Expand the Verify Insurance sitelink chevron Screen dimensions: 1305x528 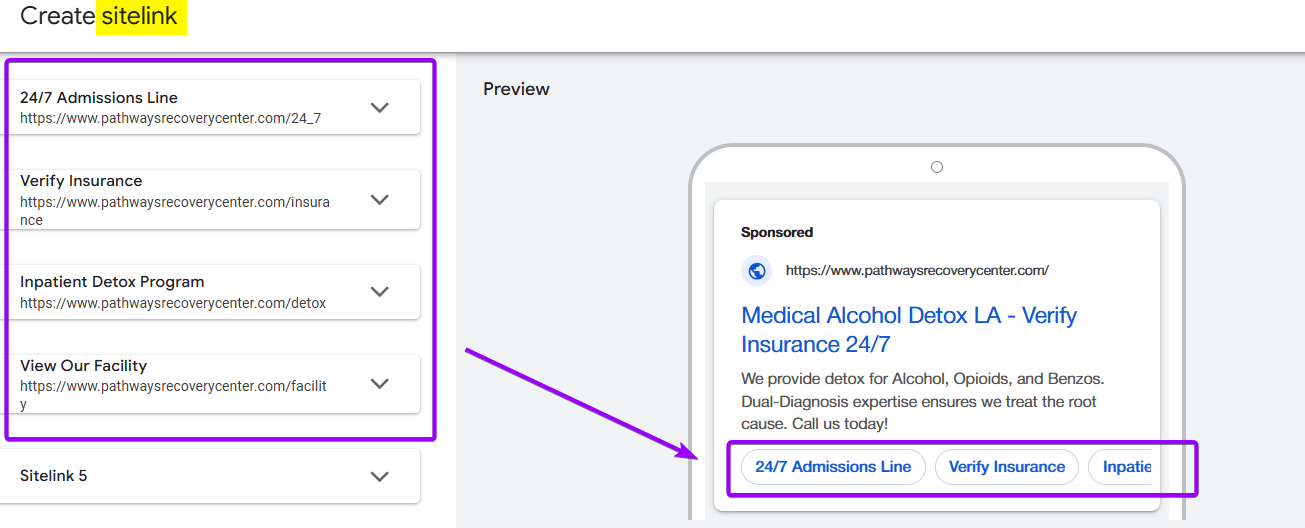[x=379, y=200]
